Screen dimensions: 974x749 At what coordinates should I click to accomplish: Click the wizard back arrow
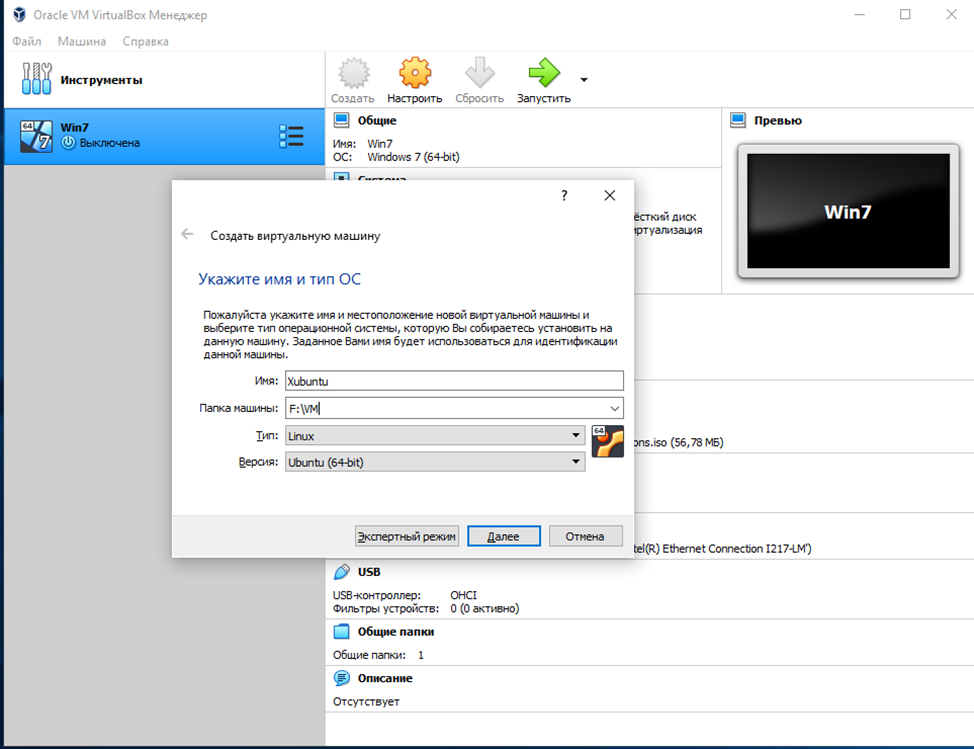coord(187,234)
